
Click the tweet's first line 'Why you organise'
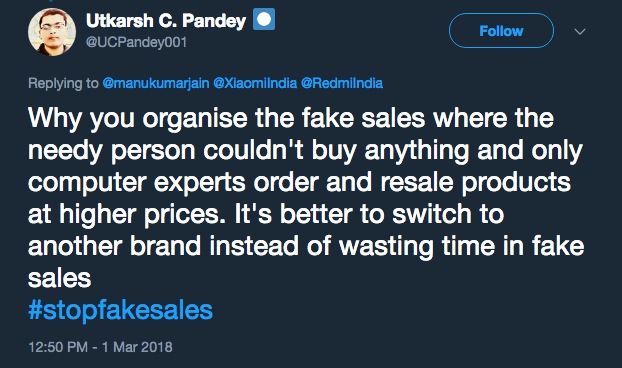click(x=138, y=119)
